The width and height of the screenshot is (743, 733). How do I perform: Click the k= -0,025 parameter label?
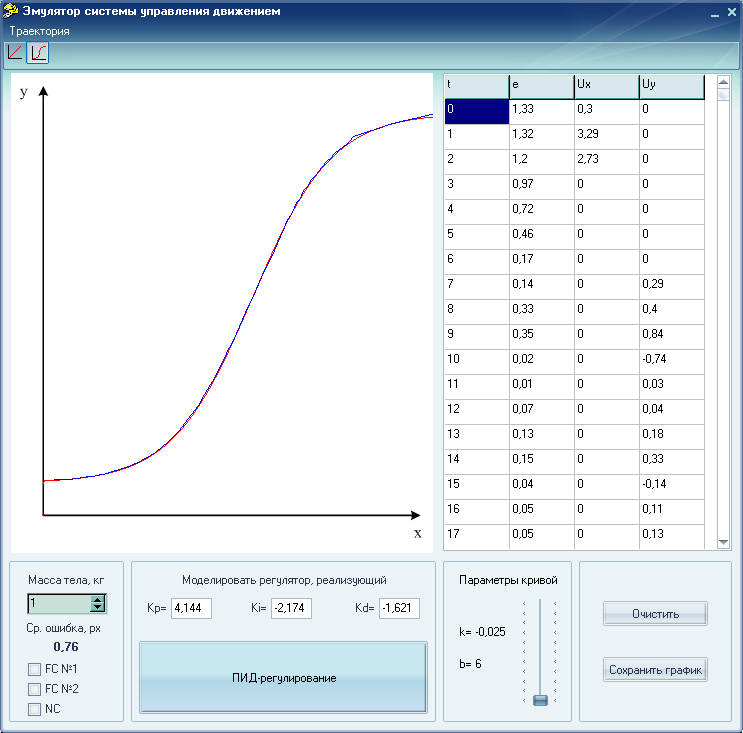tap(482, 632)
